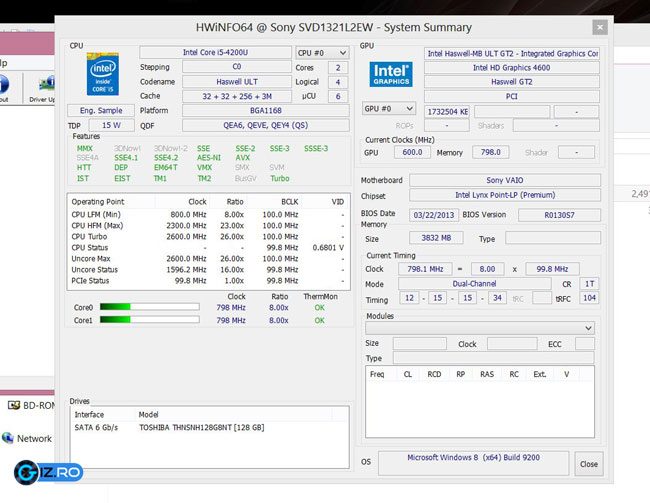Image resolution: width=650 pixels, height=503 pixels.
Task: Click the PCI bus field
Action: pos(512,96)
